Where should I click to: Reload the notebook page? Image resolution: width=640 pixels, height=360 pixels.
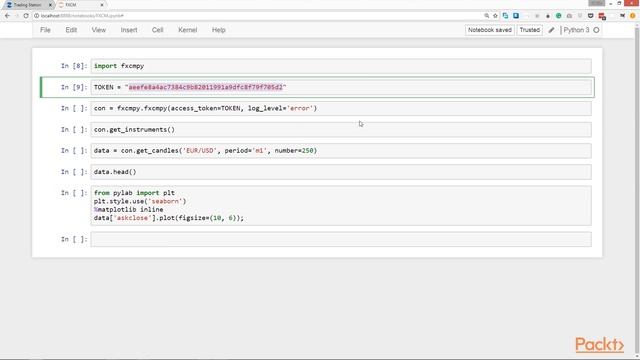(26, 16)
